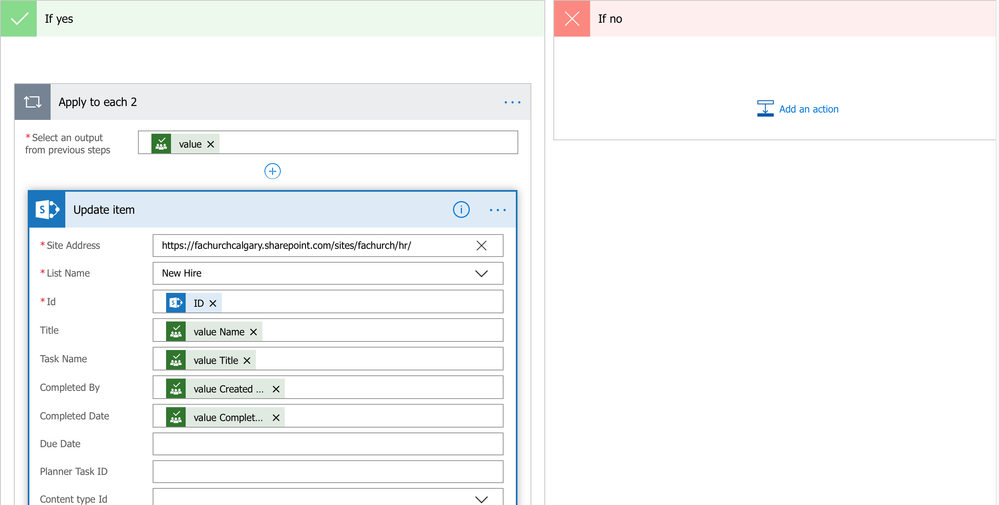Click the Apply to each 2 loop icon

(x=32, y=102)
